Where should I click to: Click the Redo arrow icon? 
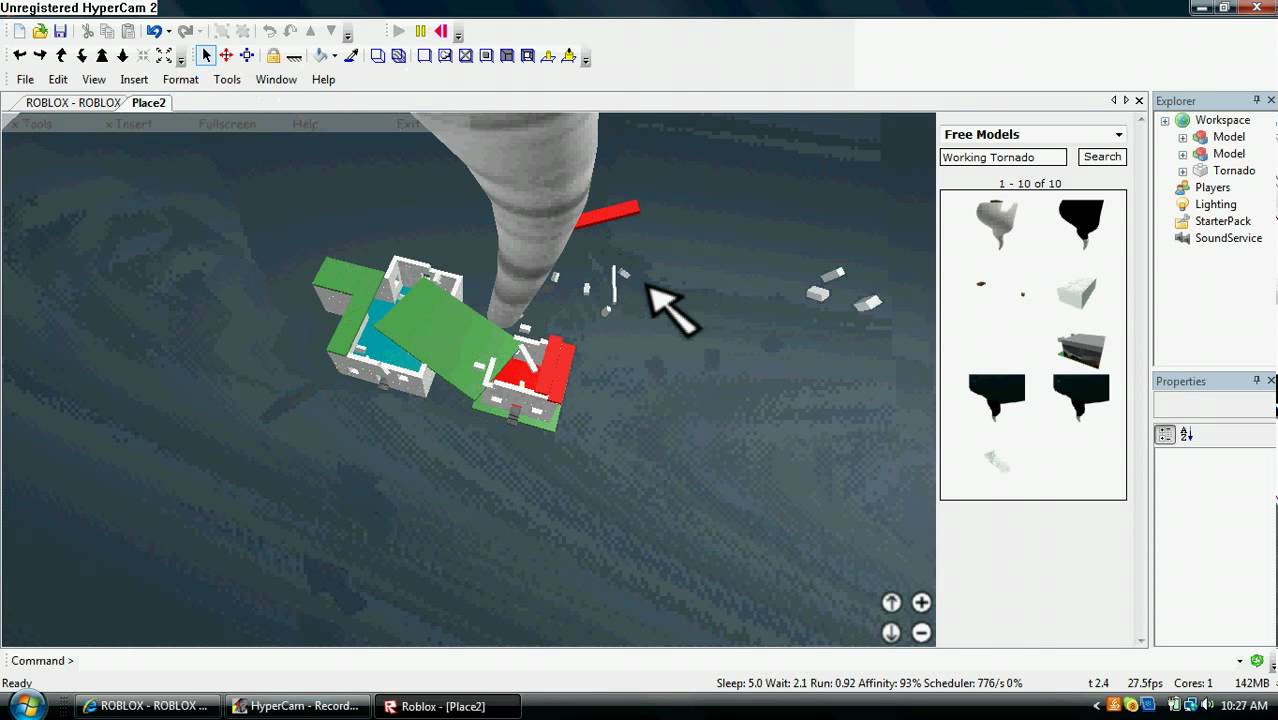pyautogui.click(x=185, y=31)
